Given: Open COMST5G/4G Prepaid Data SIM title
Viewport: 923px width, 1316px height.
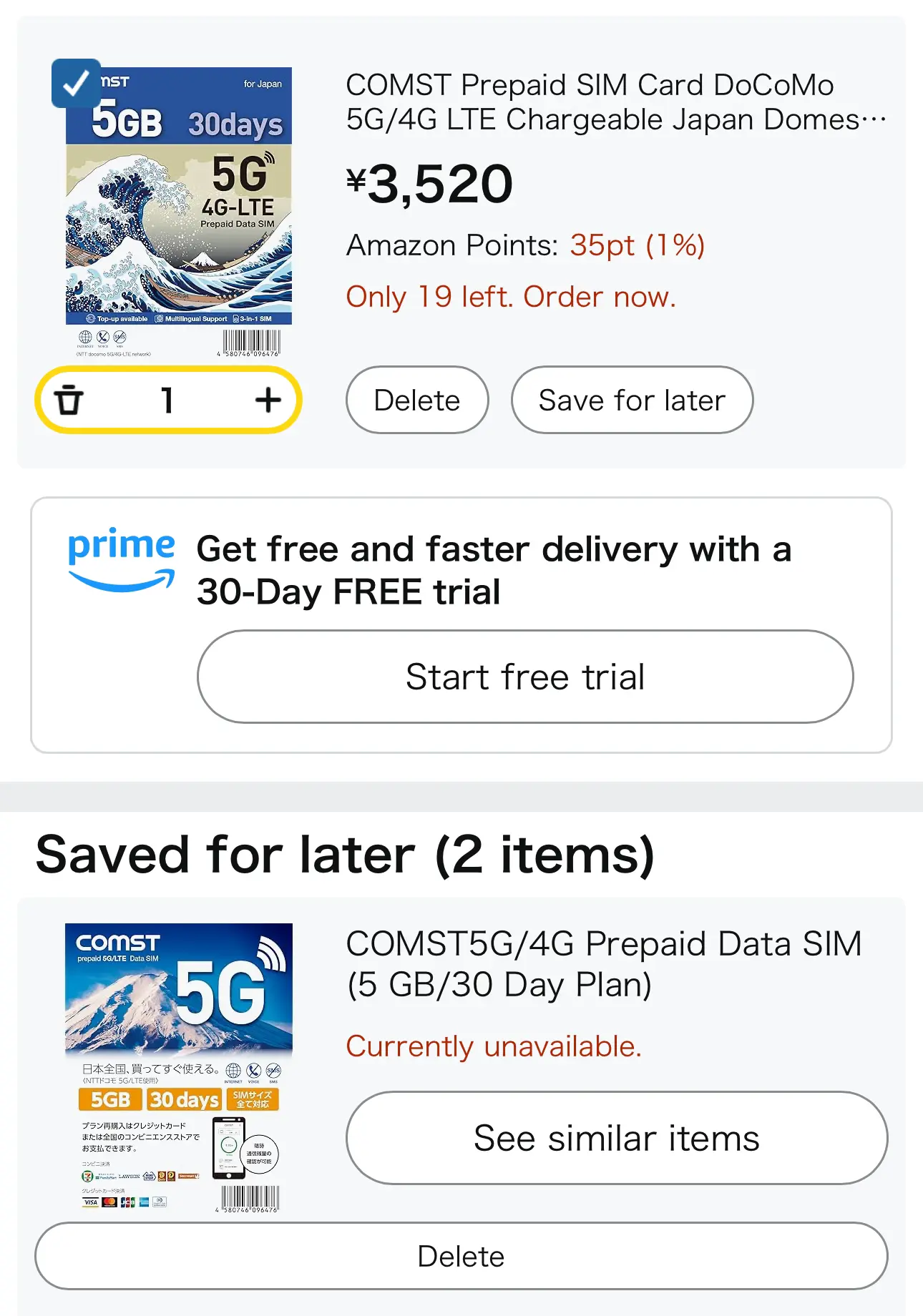Looking at the screenshot, I should (604, 963).
